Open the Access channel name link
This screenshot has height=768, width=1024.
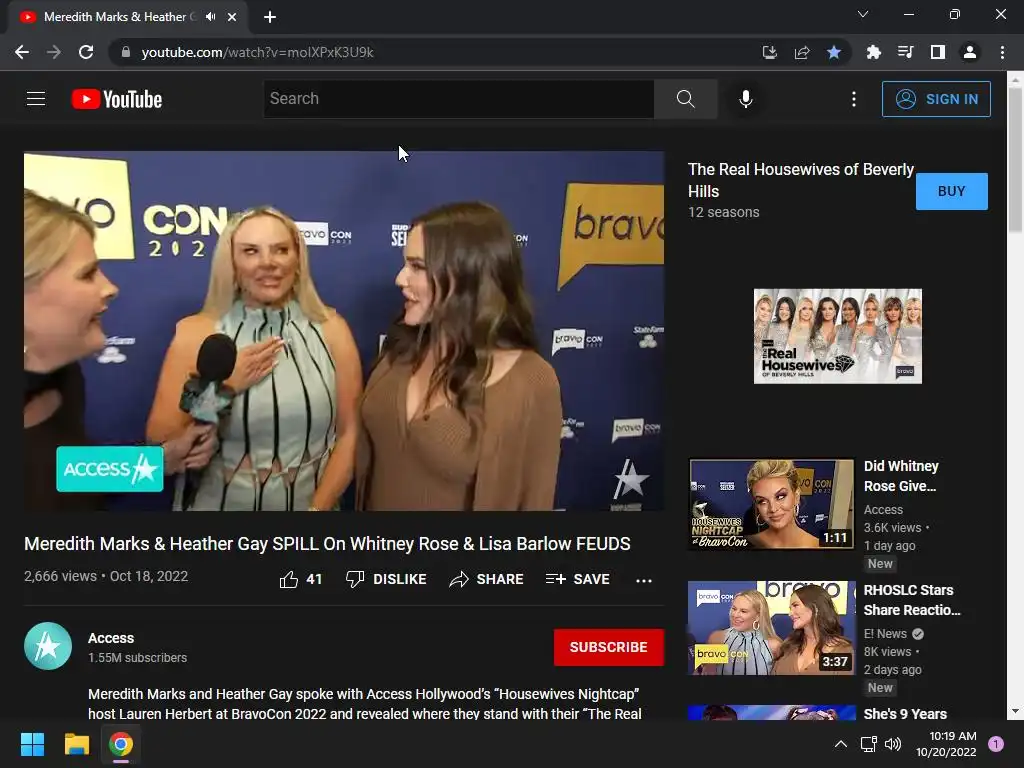(111, 638)
